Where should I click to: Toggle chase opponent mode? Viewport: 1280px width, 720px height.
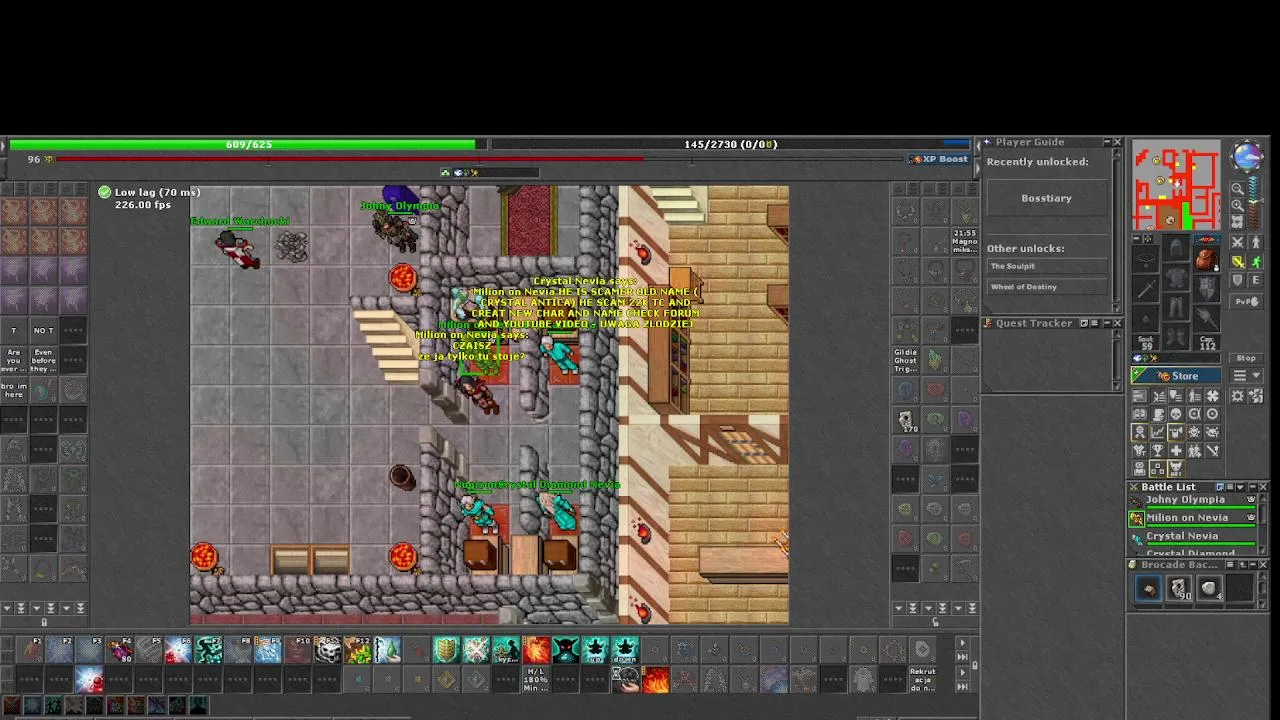pos(1256,262)
